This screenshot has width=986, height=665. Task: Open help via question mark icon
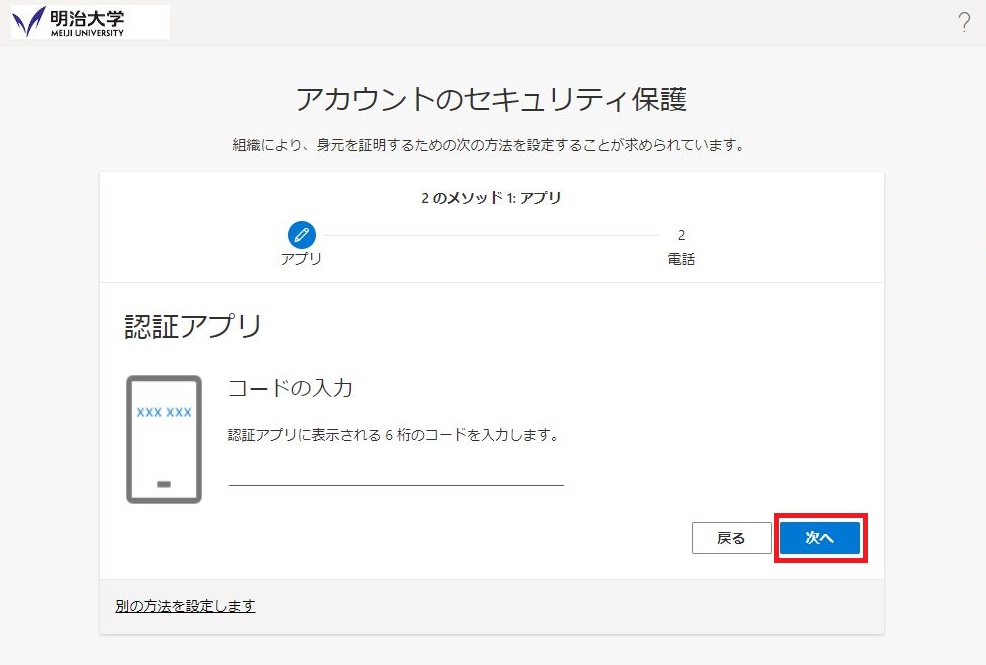964,23
